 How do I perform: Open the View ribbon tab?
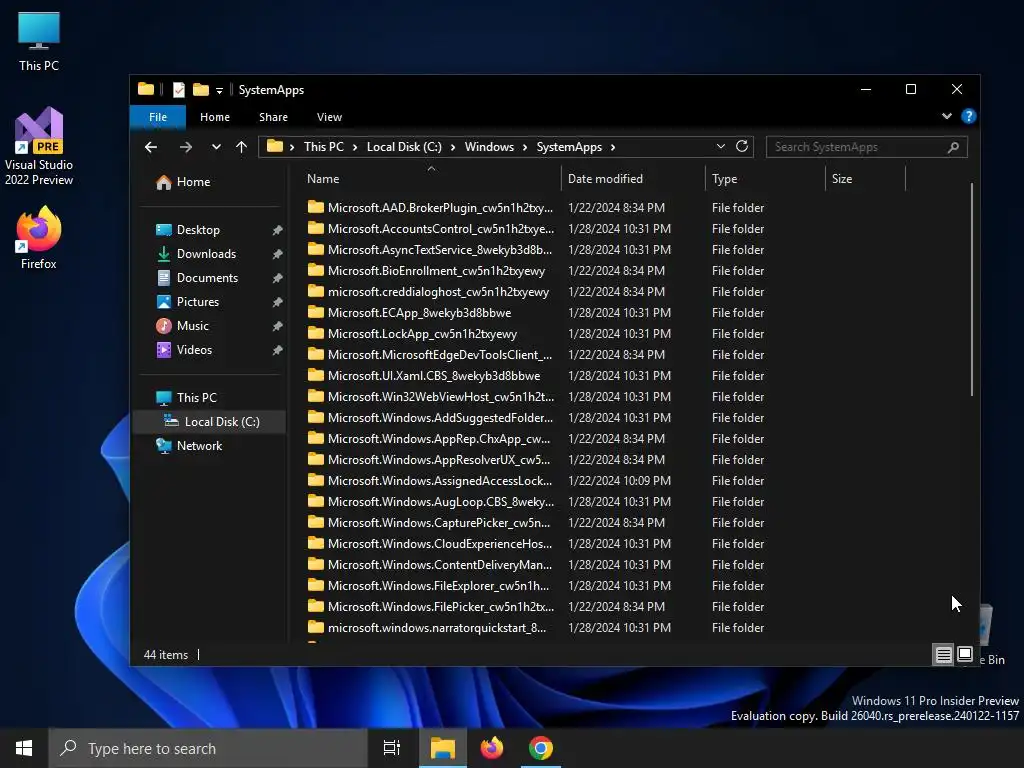tap(329, 117)
